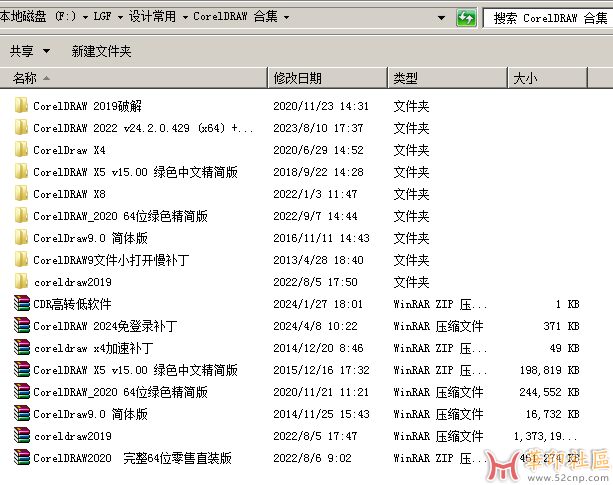The width and height of the screenshot is (613, 485).
Task: Expand dropdown arrow after CorelDRAW 合集 breadcrumb
Action: click(x=286, y=17)
